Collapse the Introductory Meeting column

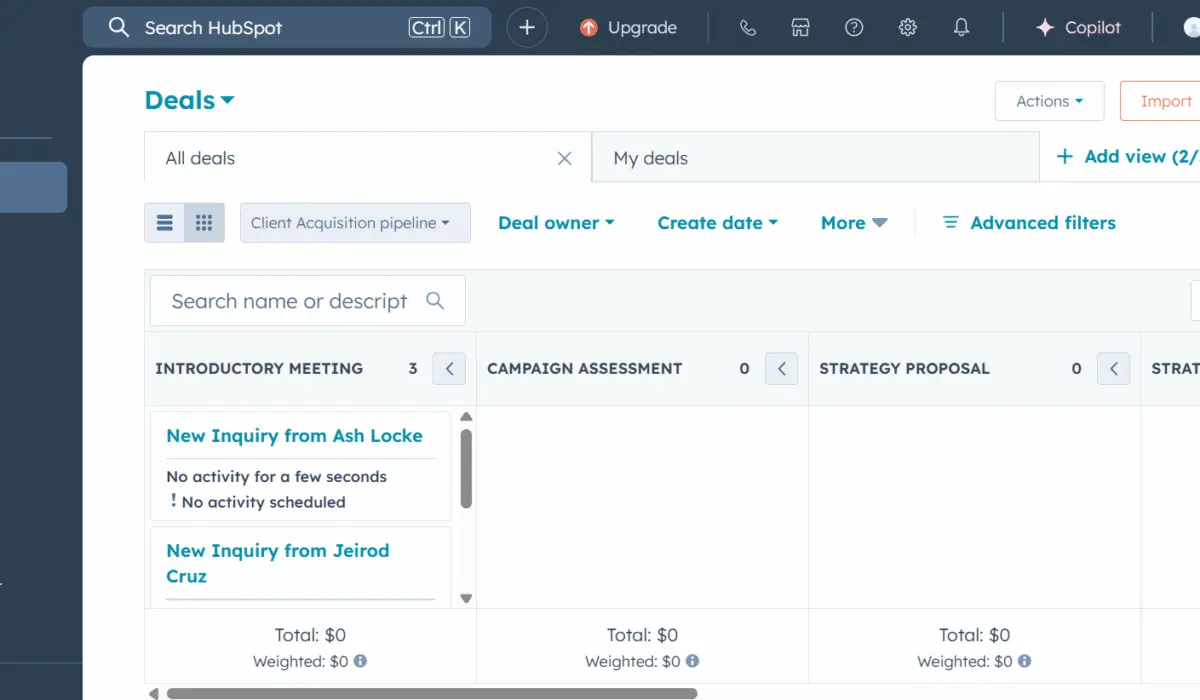tap(449, 369)
